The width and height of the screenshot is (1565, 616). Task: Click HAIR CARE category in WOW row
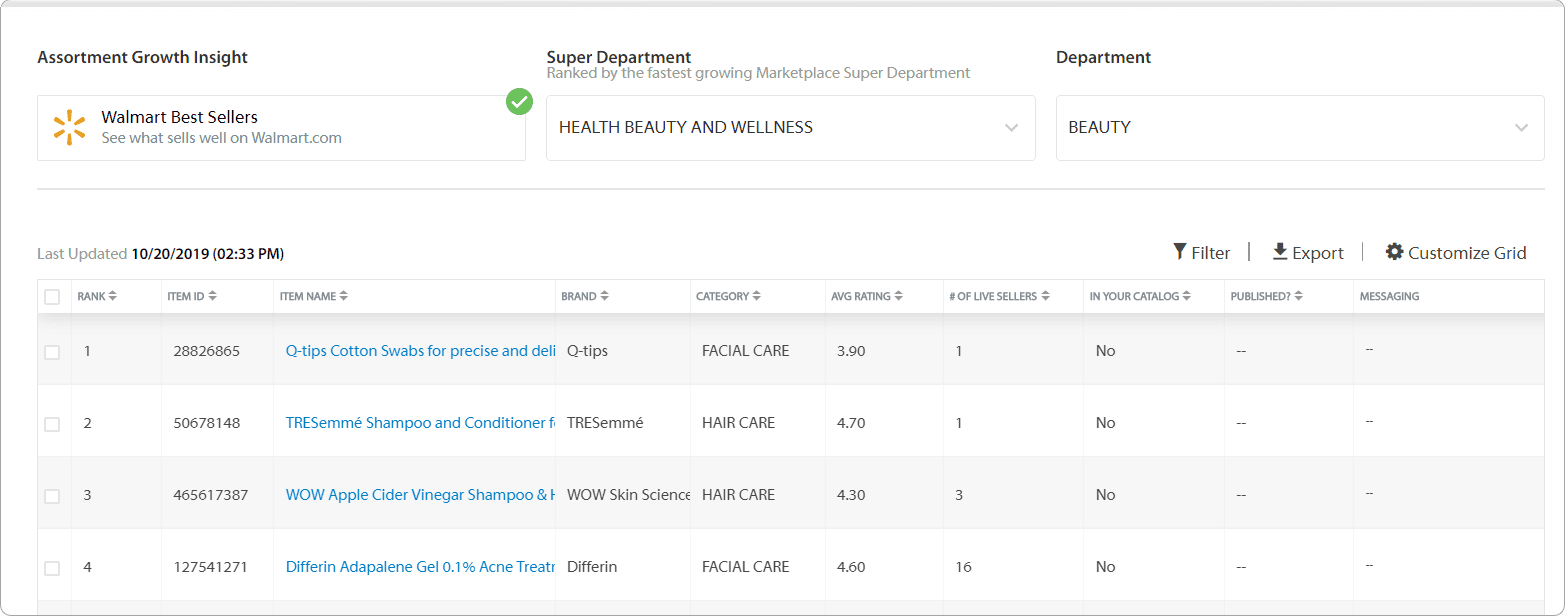pyautogui.click(x=738, y=495)
